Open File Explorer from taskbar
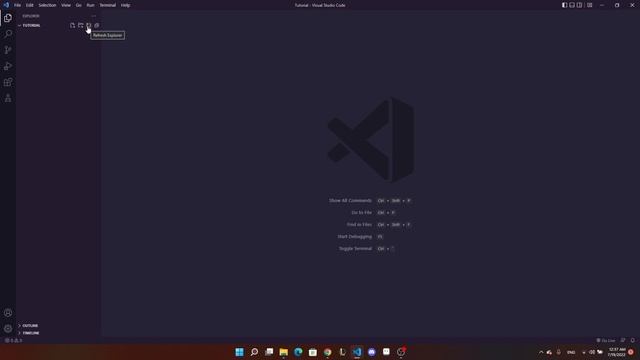 coord(284,352)
